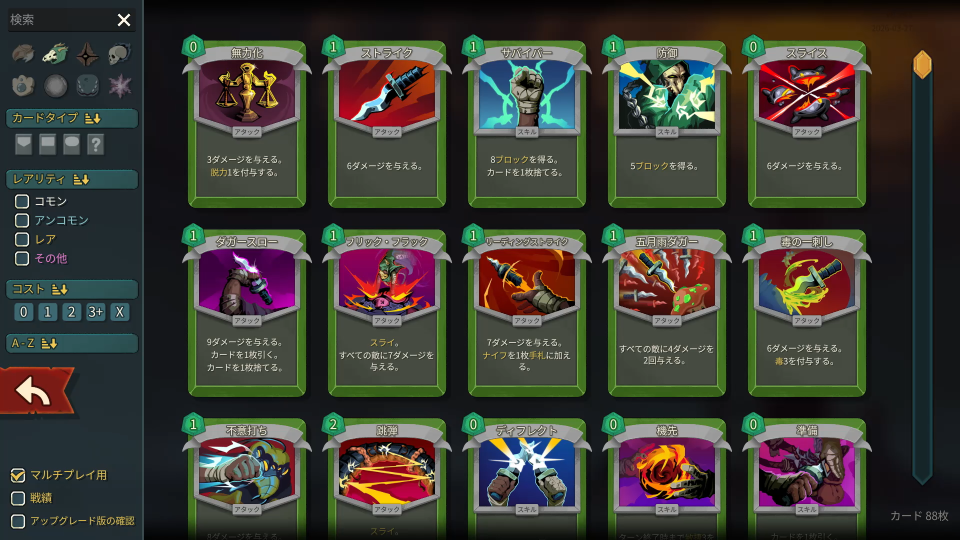Sort cards by カードタイプ header
This screenshot has height=540, width=960.
(72, 118)
